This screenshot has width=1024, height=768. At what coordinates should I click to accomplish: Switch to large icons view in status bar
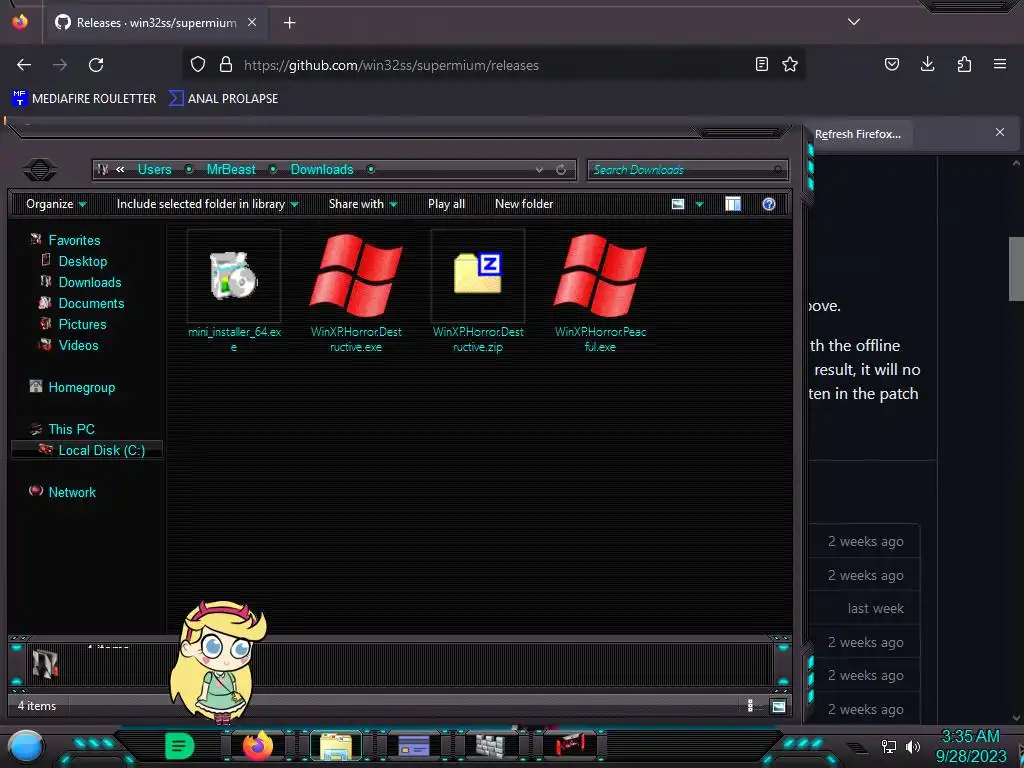(x=778, y=706)
